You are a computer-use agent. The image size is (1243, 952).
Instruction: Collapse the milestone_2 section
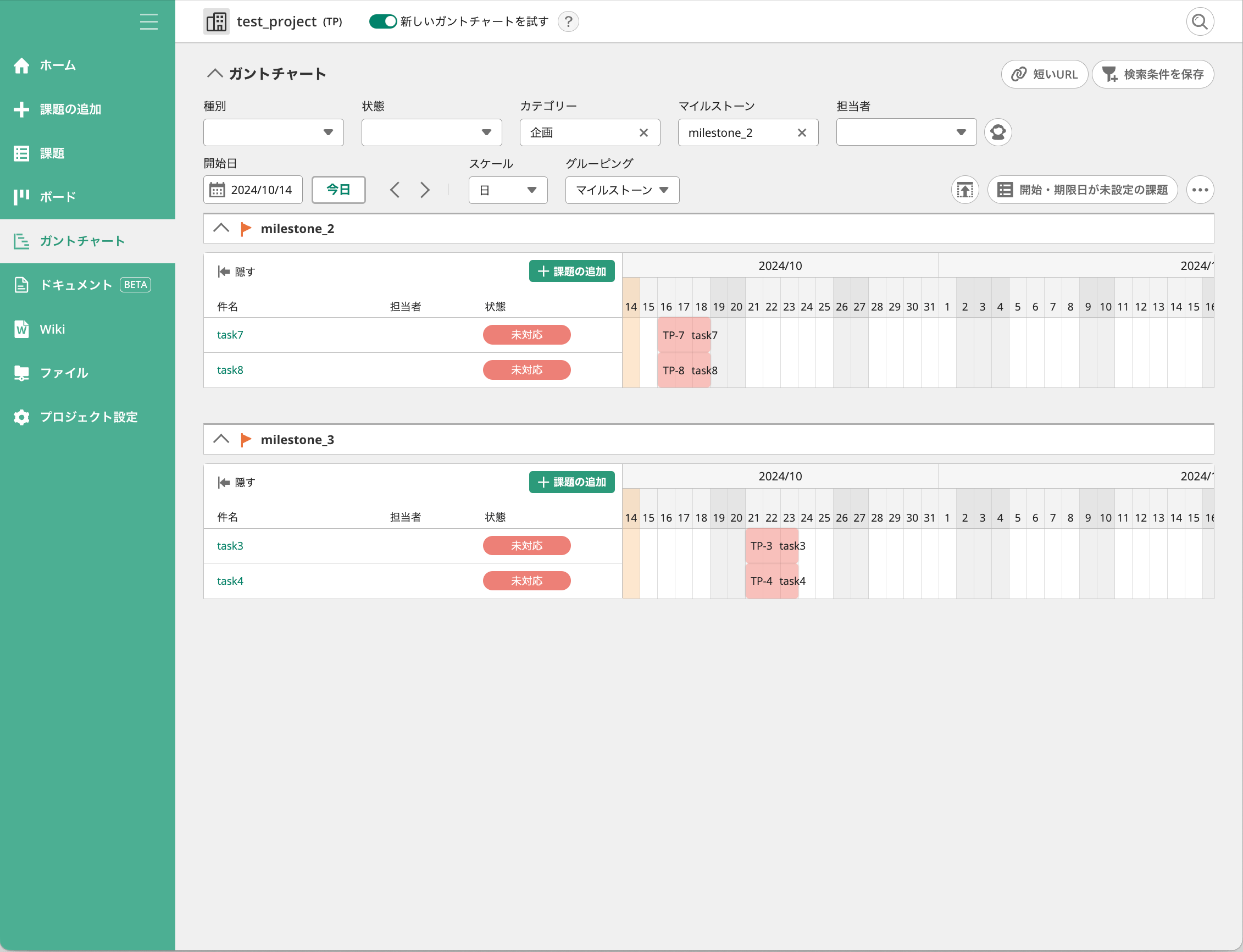221,228
